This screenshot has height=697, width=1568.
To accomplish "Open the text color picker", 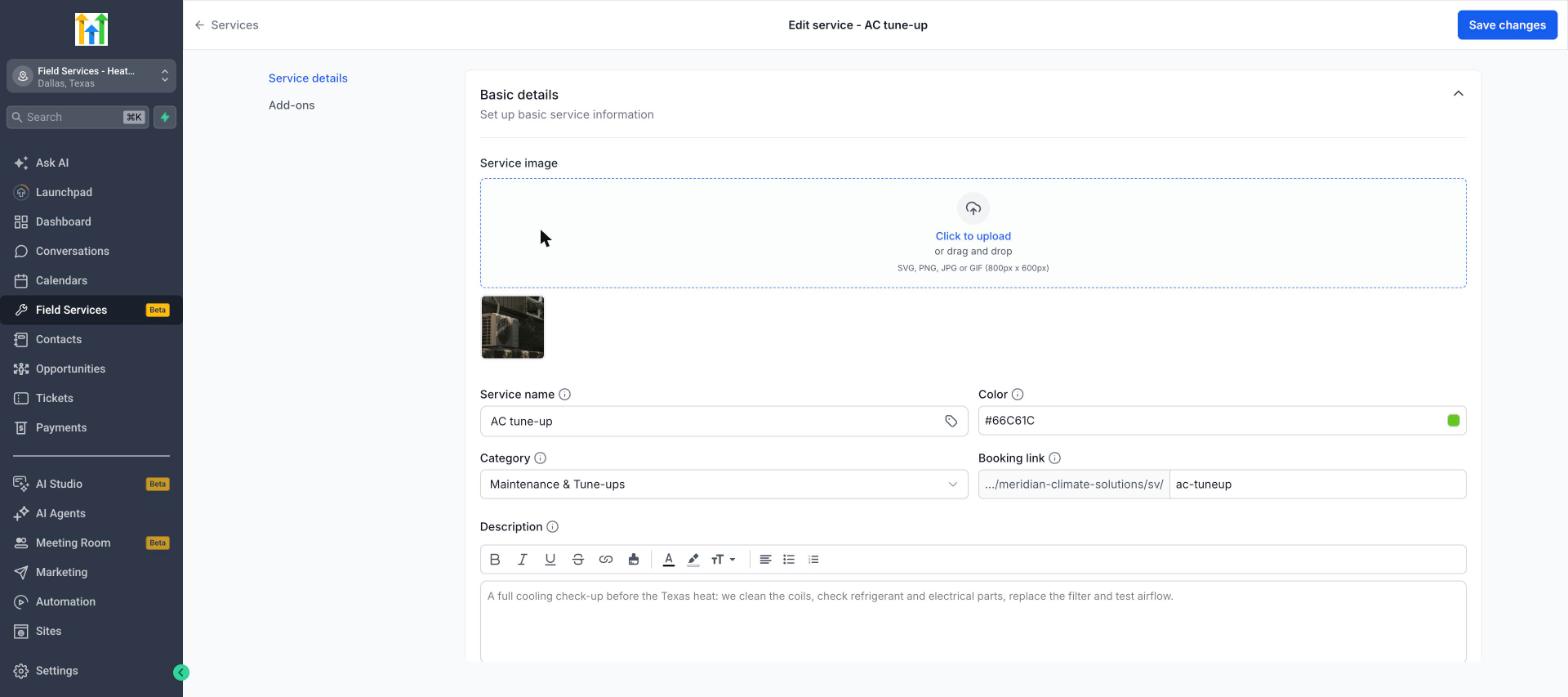I will click(669, 560).
